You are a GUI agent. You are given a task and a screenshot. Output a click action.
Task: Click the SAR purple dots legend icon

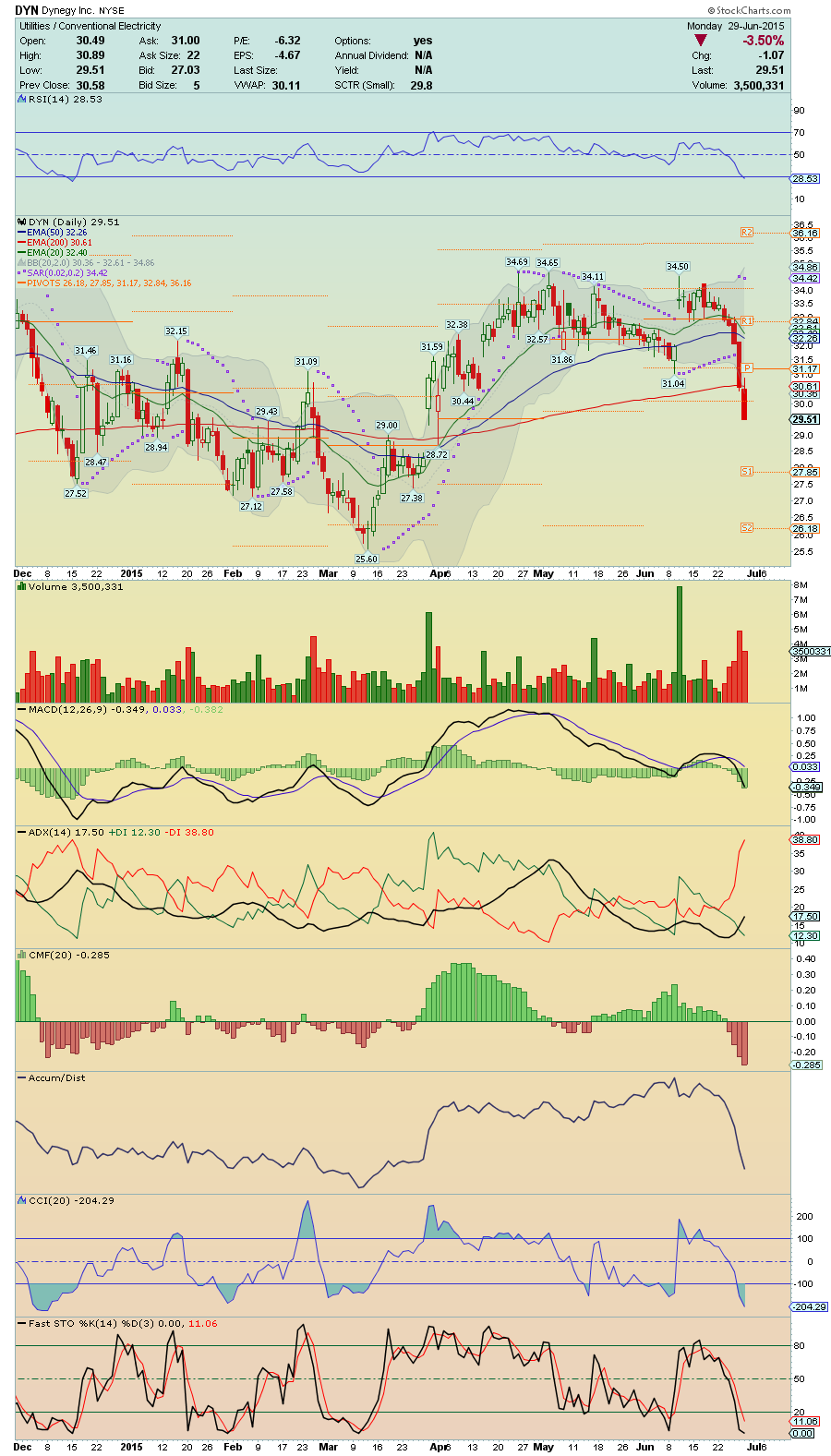[21, 273]
